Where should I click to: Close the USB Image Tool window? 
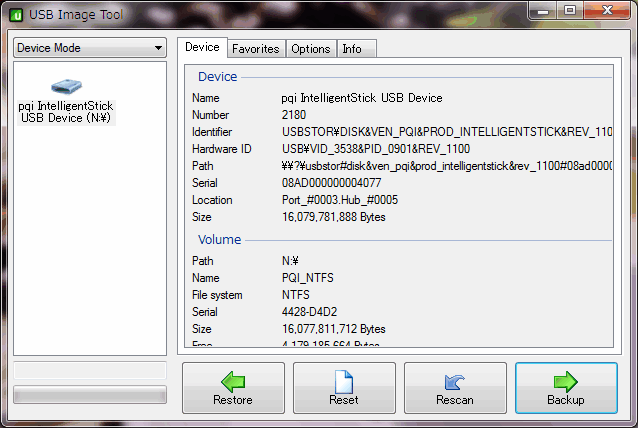click(x=607, y=11)
